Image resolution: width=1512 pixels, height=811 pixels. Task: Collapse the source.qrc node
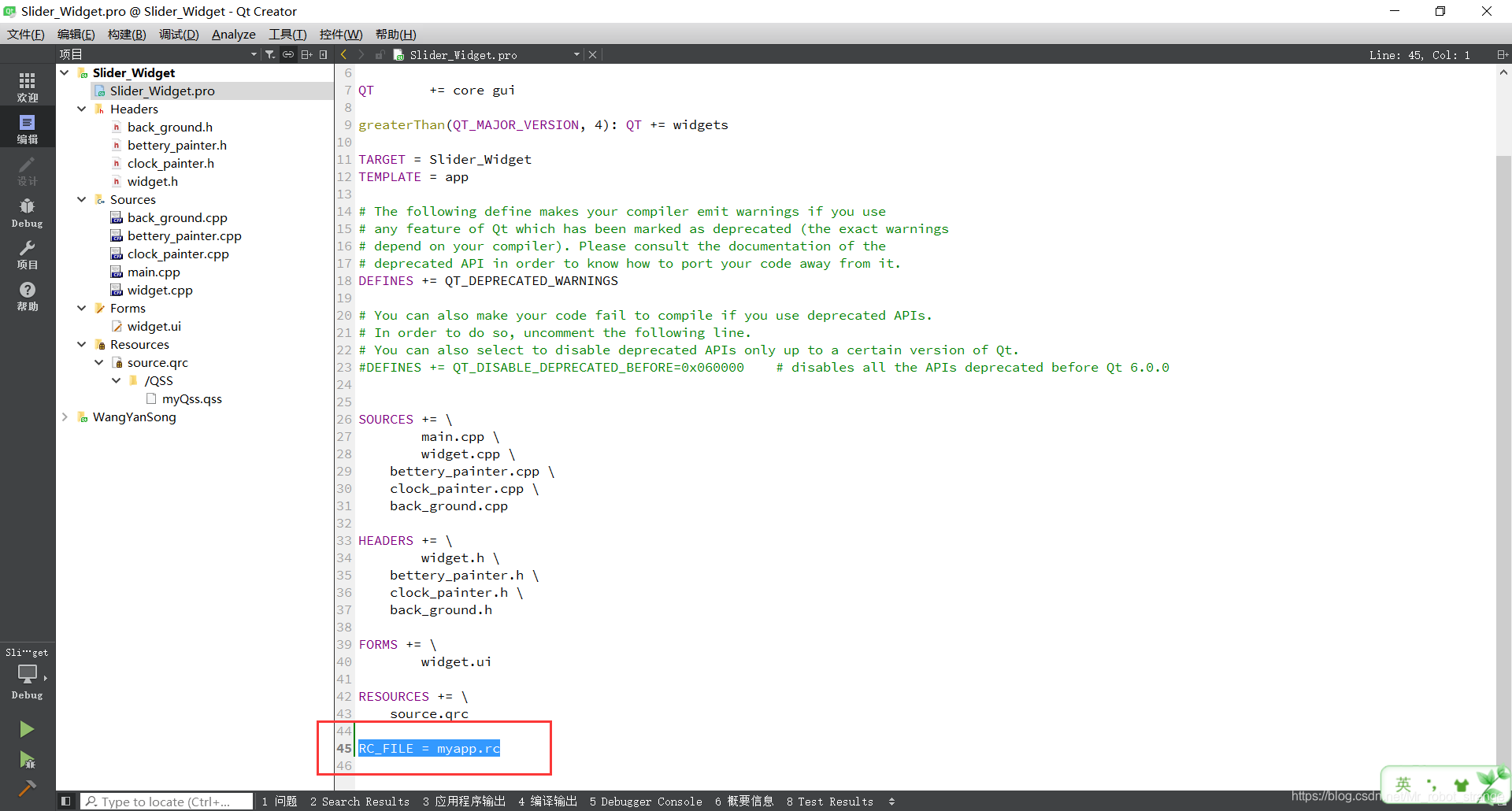click(98, 362)
